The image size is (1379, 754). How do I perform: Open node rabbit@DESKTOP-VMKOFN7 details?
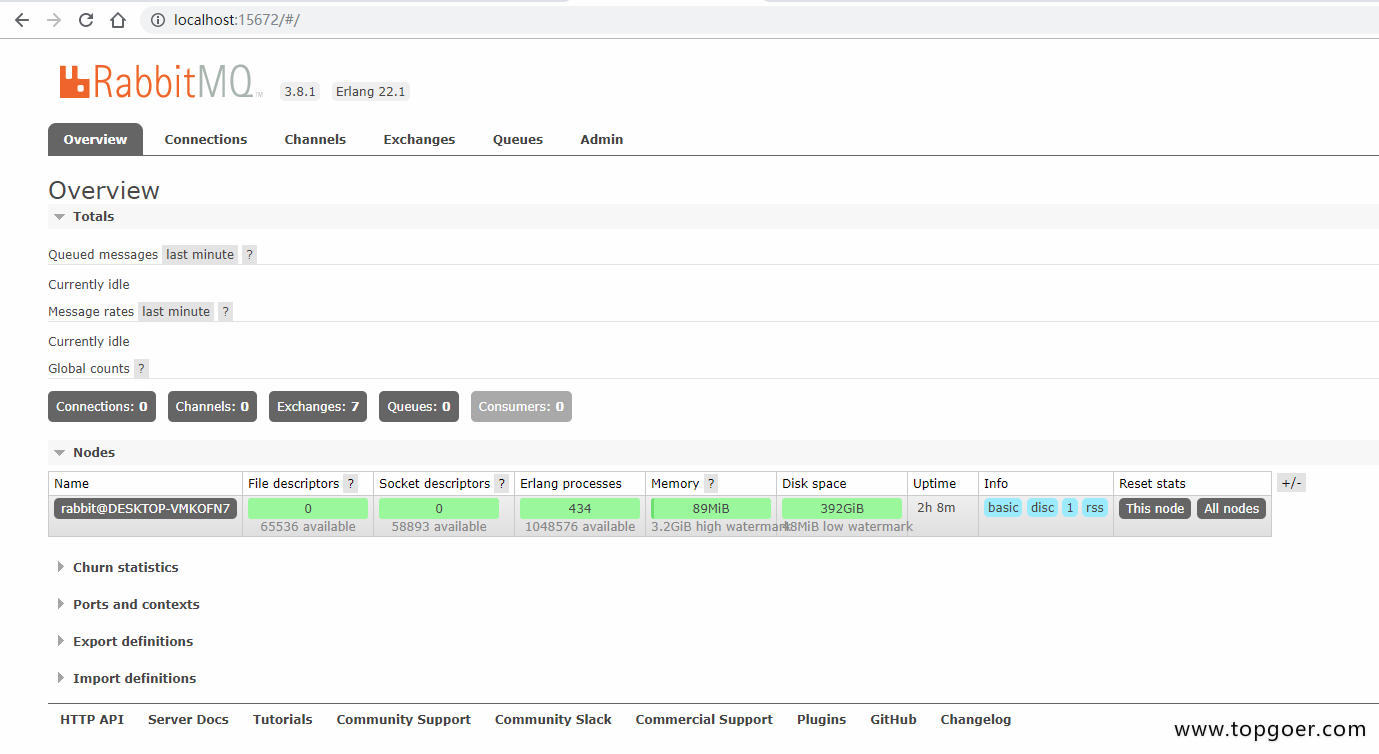145,509
